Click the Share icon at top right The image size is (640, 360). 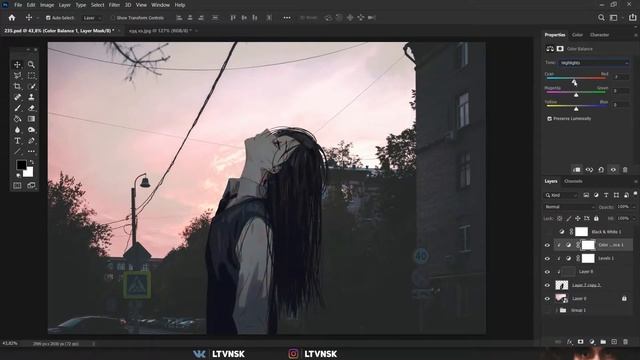tap(632, 18)
